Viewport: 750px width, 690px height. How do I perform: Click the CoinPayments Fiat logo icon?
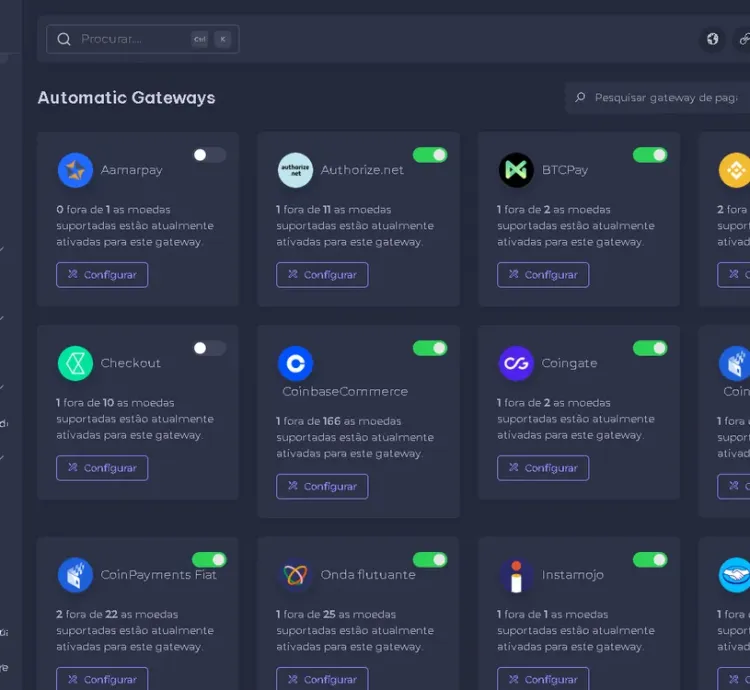[x=75, y=575]
